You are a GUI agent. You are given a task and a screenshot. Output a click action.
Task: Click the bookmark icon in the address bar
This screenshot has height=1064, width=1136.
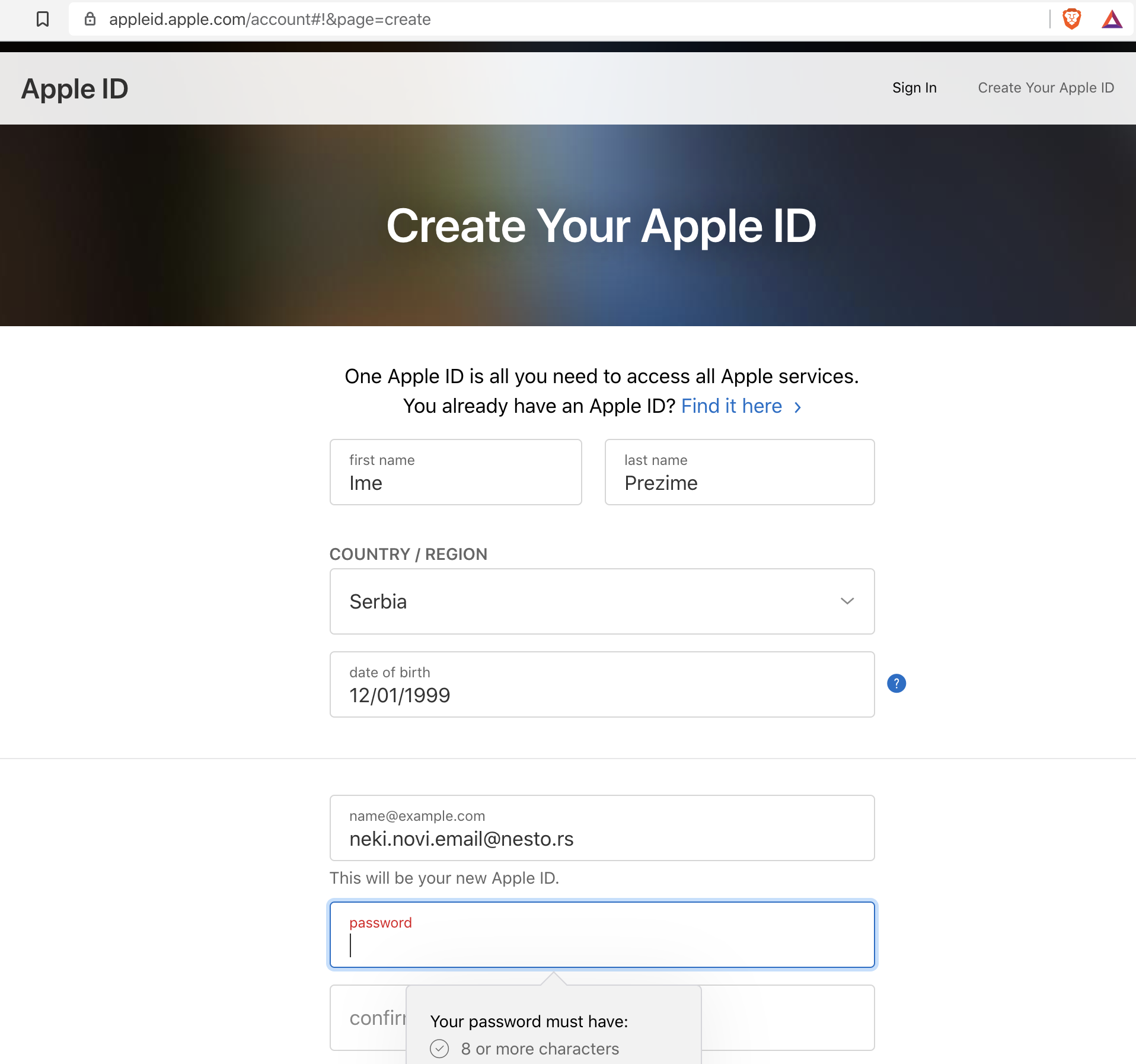43,19
